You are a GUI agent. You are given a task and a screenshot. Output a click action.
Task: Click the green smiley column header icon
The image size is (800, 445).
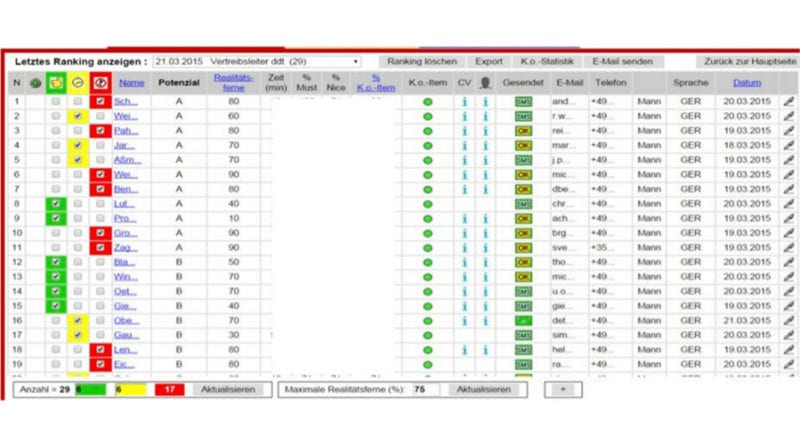click(x=55, y=83)
